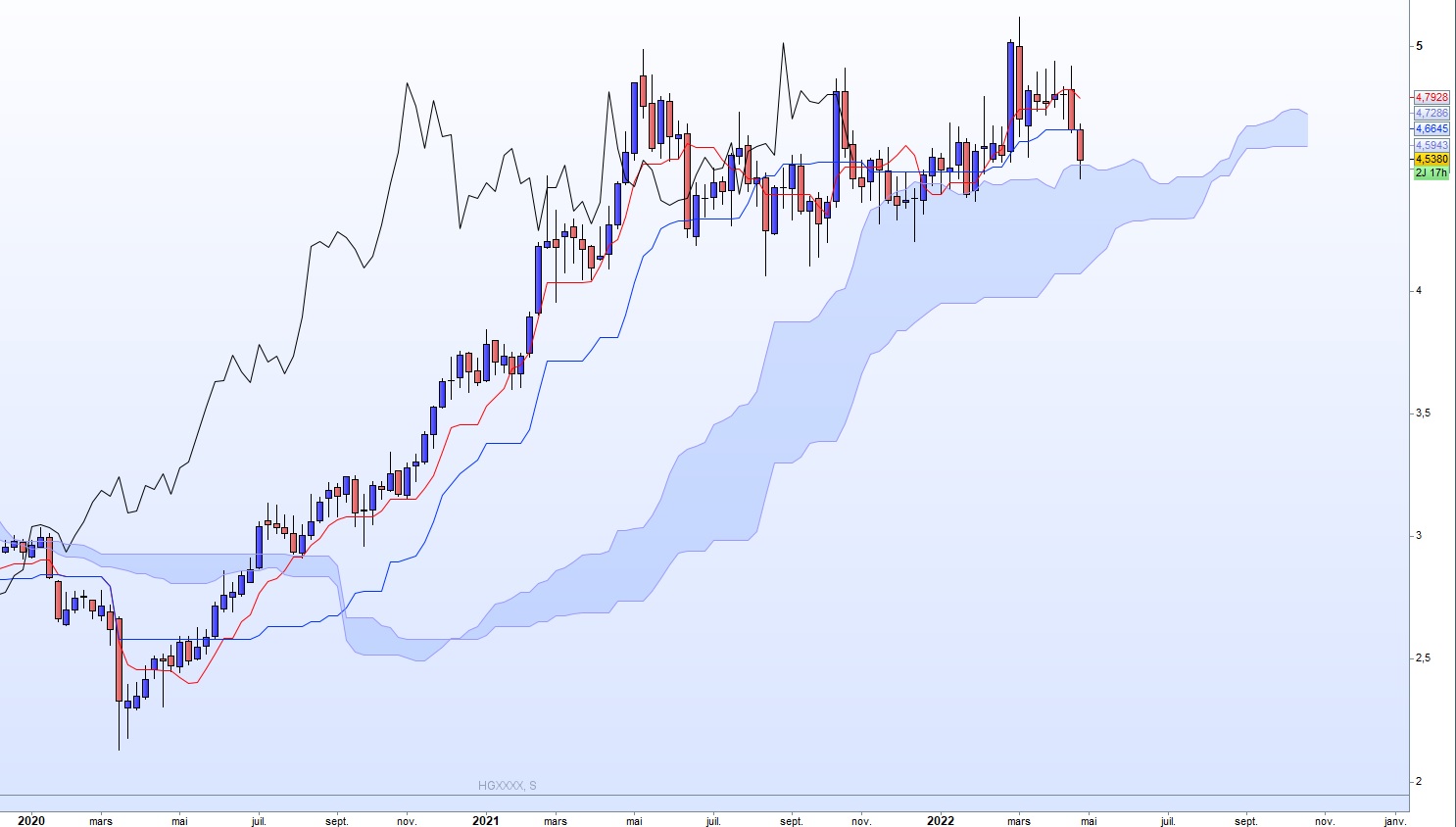The width and height of the screenshot is (1456, 827).
Task: Select the yellow 4,5380 current price label
Action: click(x=1431, y=159)
